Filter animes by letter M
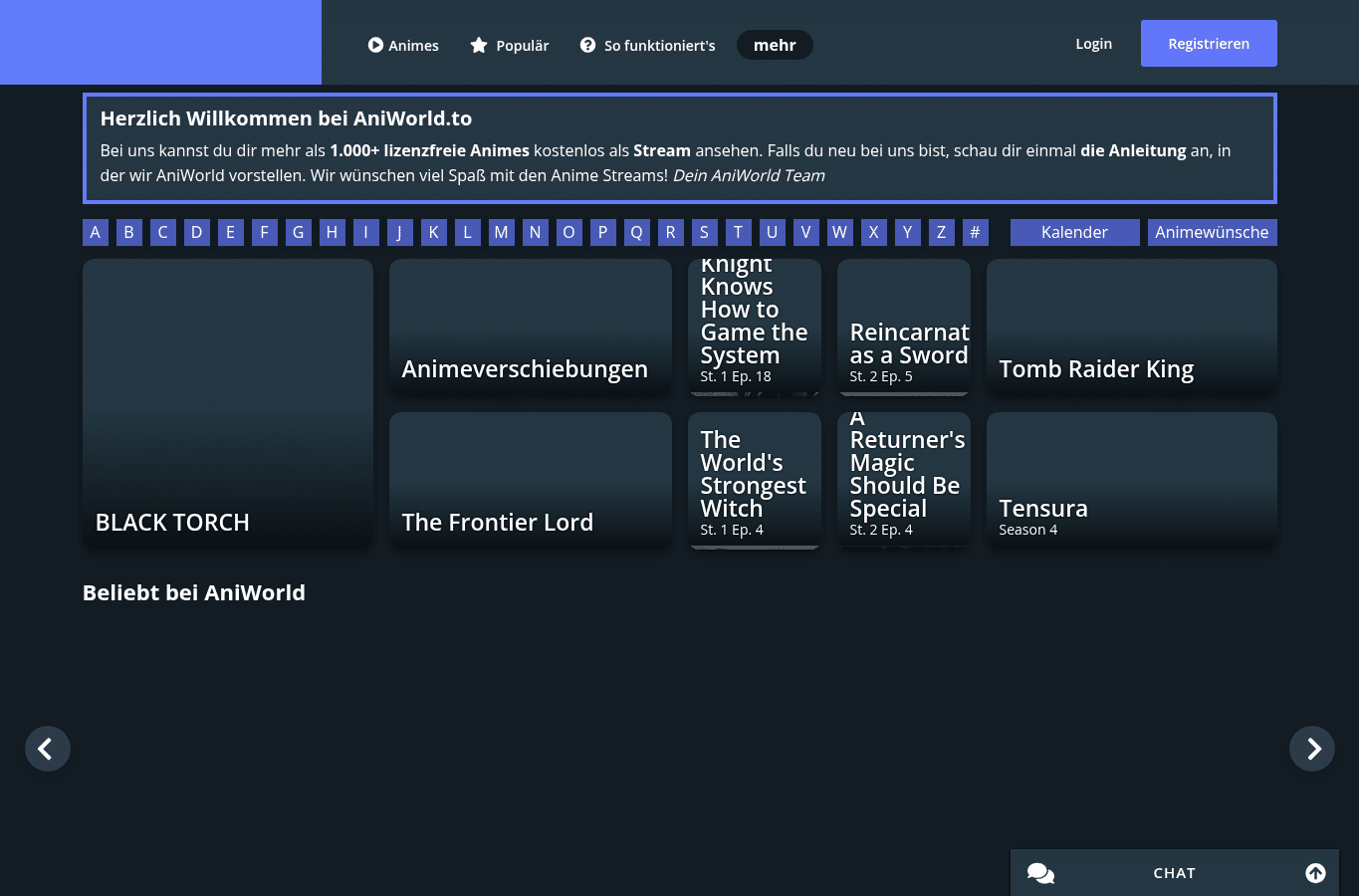1359x896 pixels. pyautogui.click(x=502, y=232)
